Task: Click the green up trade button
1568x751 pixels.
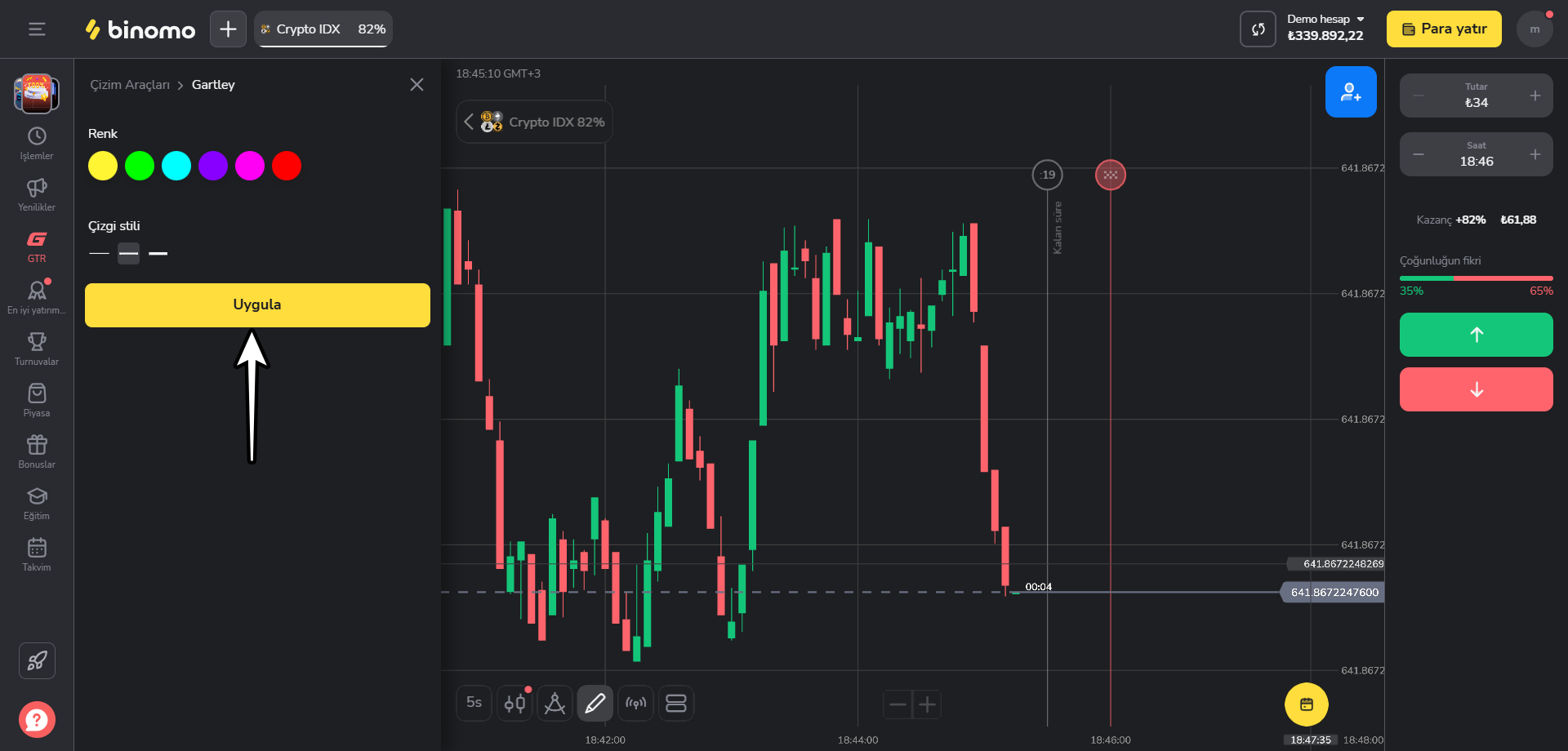Action: (x=1477, y=335)
